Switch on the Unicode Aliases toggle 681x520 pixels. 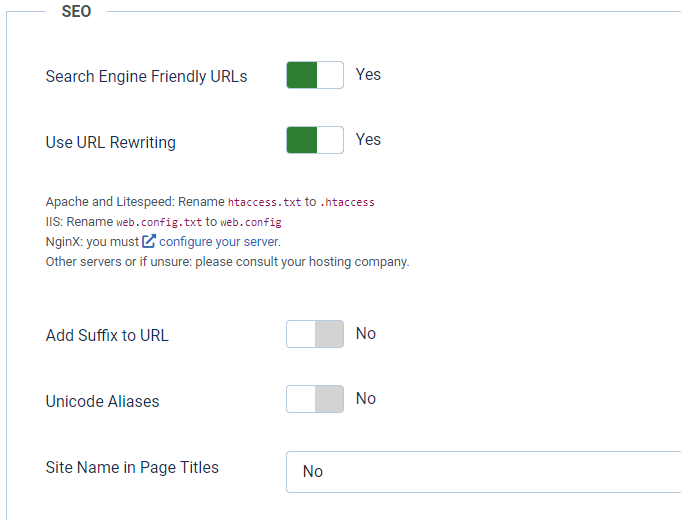click(x=315, y=399)
